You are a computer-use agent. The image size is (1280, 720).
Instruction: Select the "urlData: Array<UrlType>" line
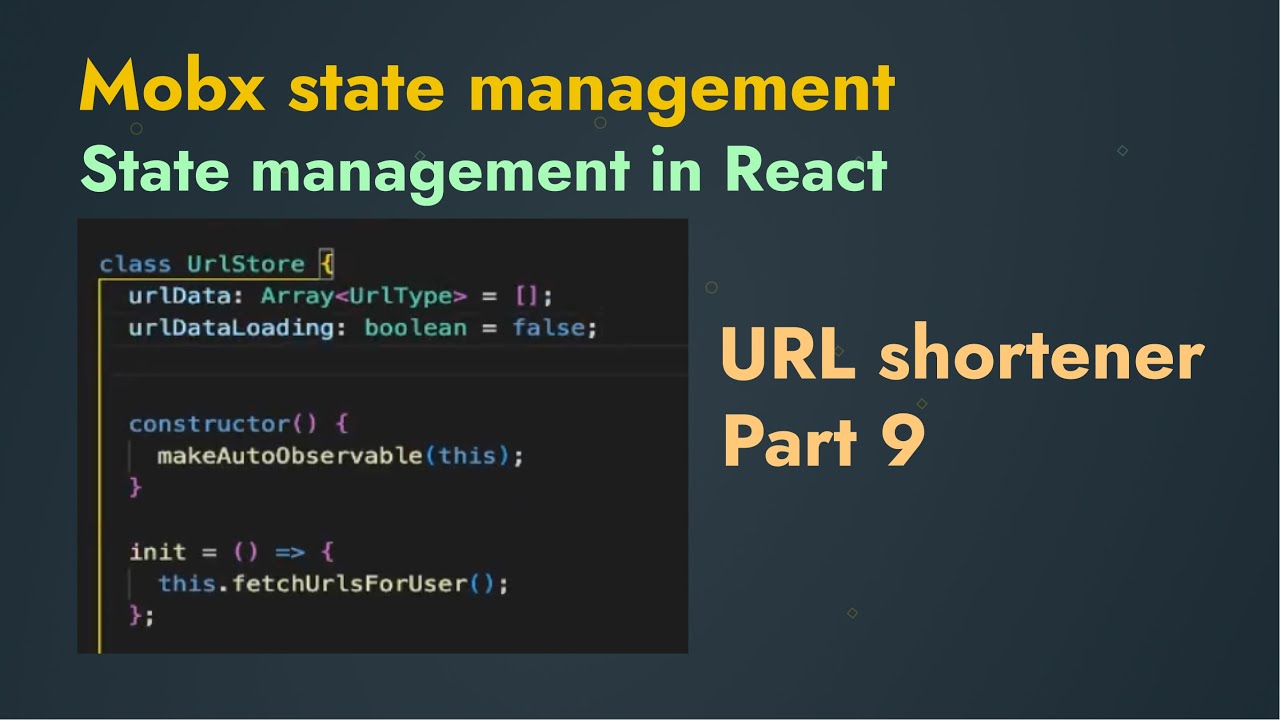point(340,296)
